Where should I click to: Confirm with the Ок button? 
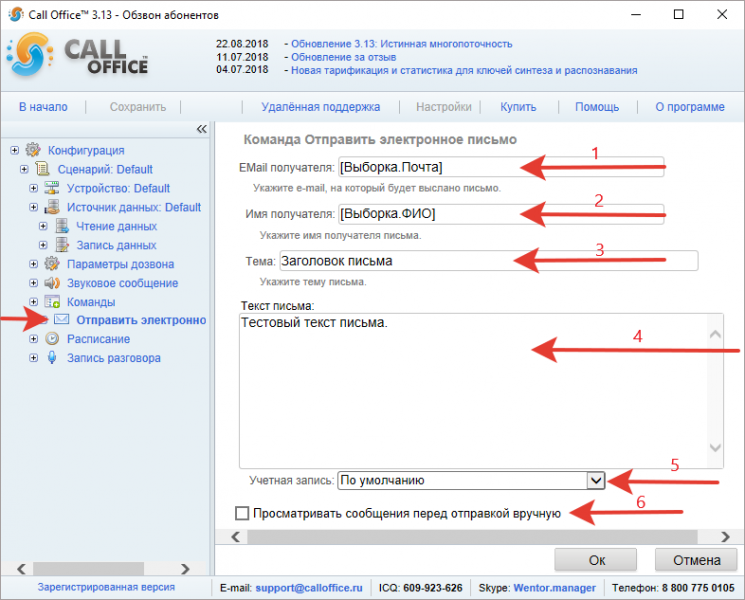click(596, 560)
